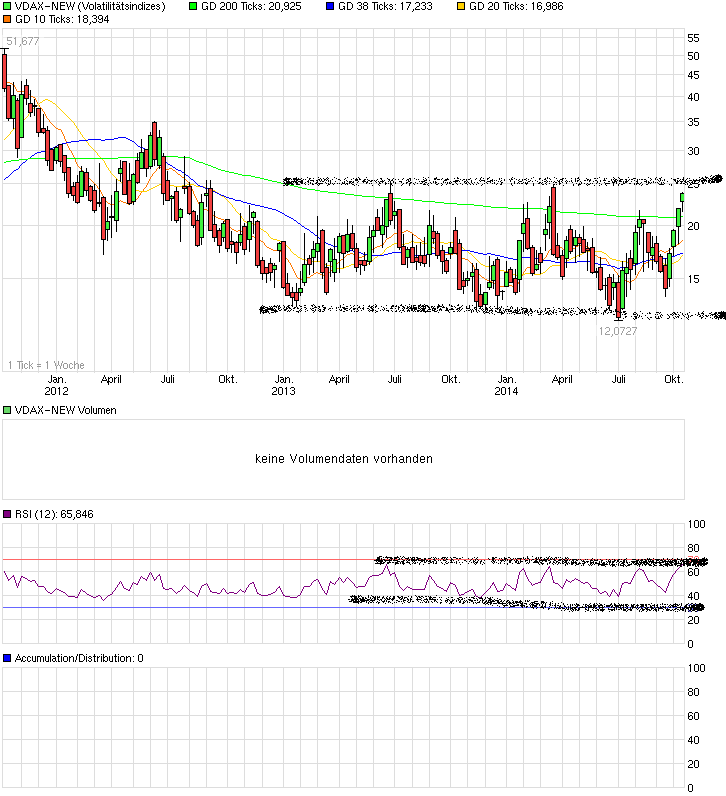Click the lowest candlestick above 12,0727
Image resolution: width=726 pixels, height=796 pixels.
click(x=618, y=300)
